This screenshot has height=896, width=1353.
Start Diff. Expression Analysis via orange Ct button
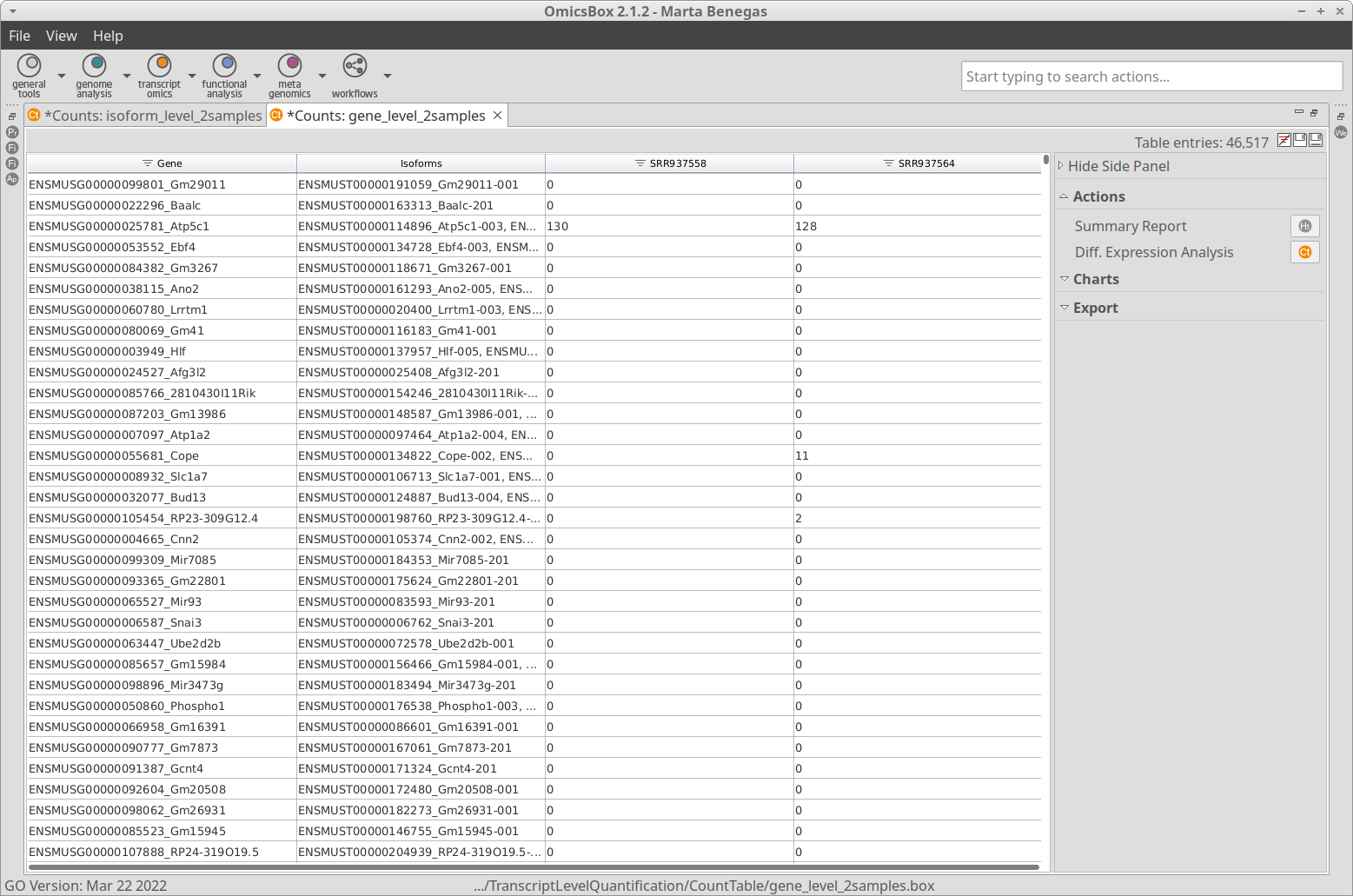(1304, 252)
